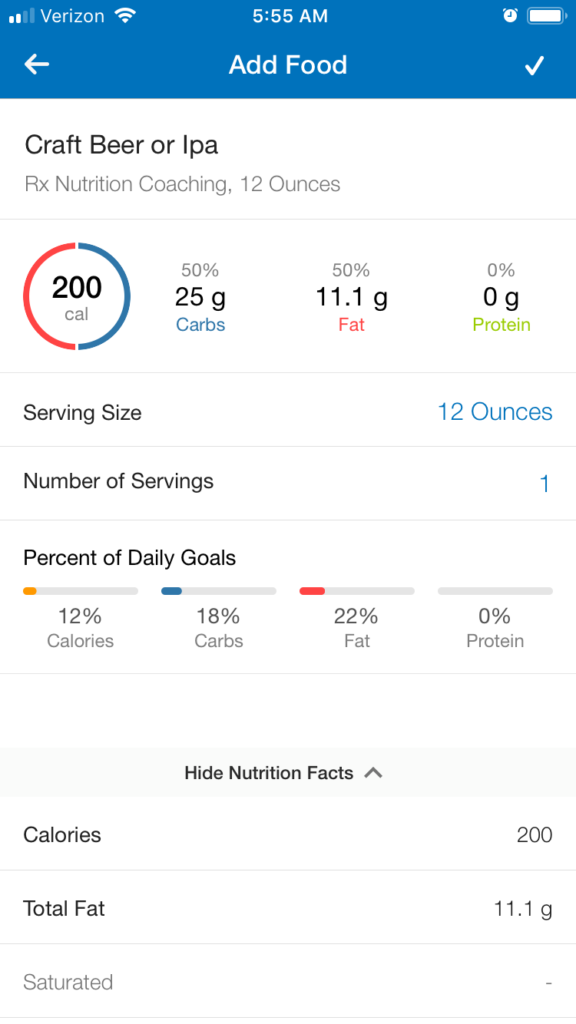Tap the Protein daily goal progress bar
Screen dimensions: 576x1024
pos(495,591)
